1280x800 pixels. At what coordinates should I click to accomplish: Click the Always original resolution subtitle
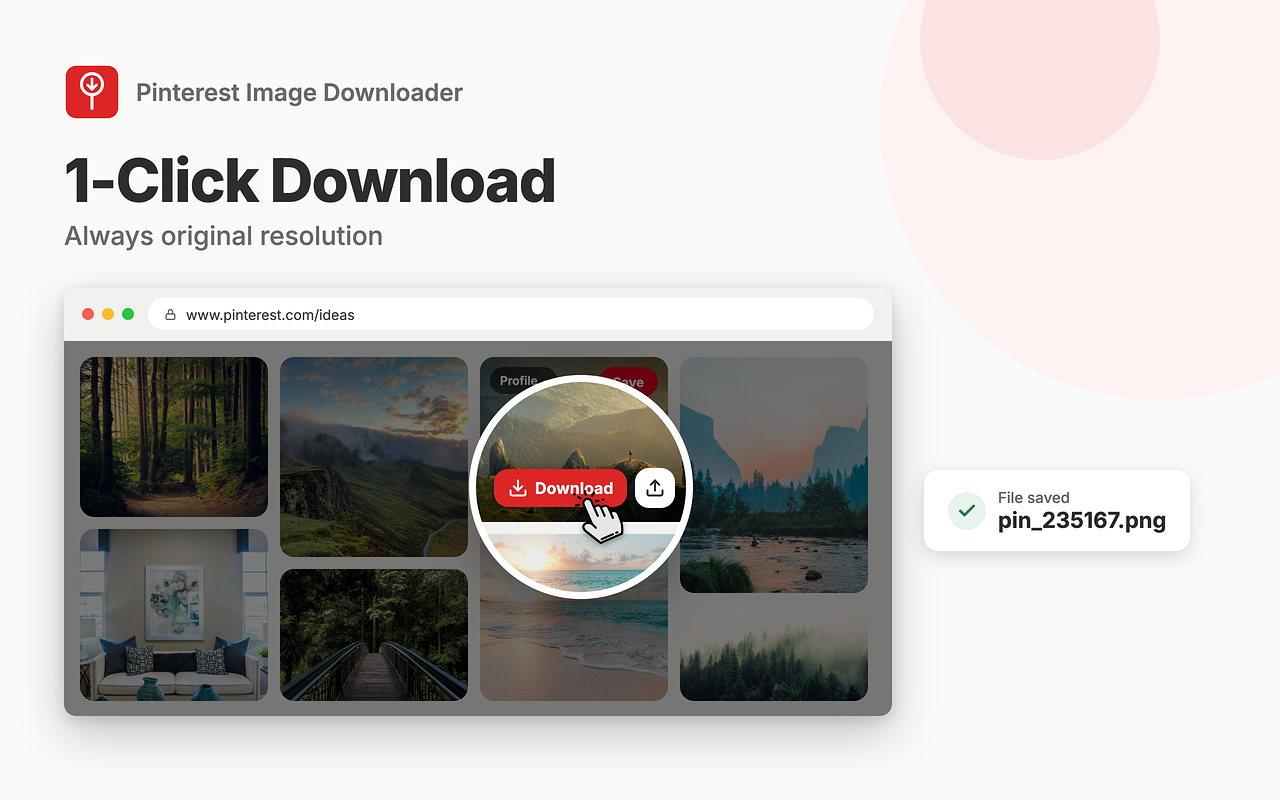tap(224, 236)
